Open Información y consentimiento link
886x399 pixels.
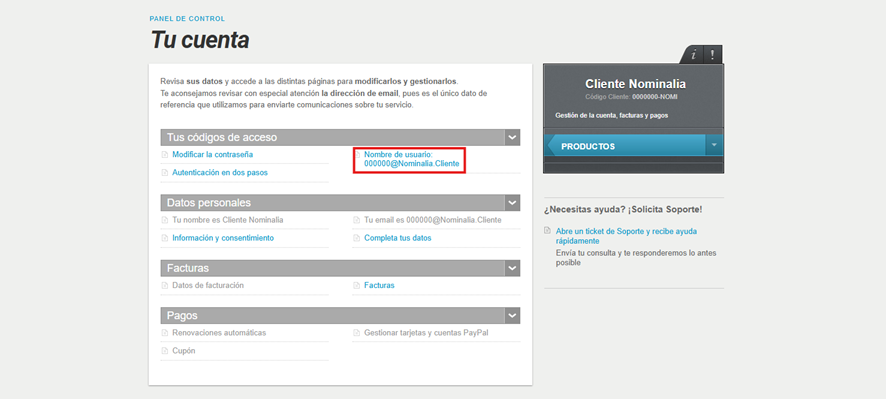tap(223, 238)
